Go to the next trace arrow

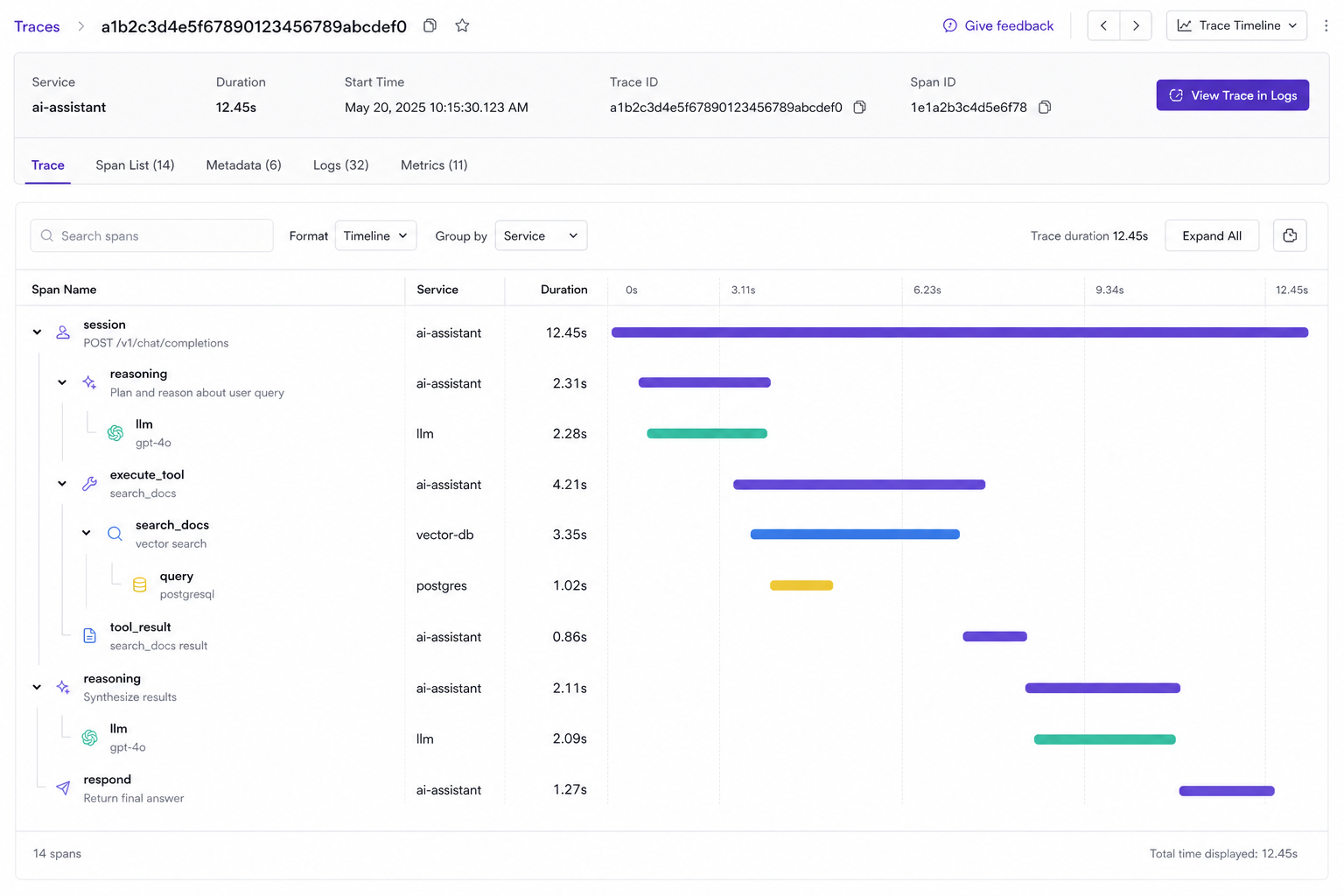coord(1136,25)
